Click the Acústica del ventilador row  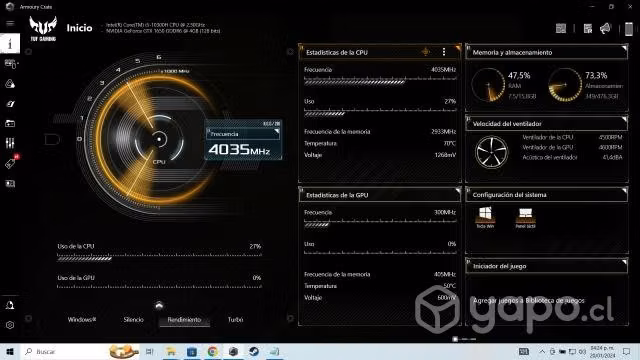click(x=572, y=157)
